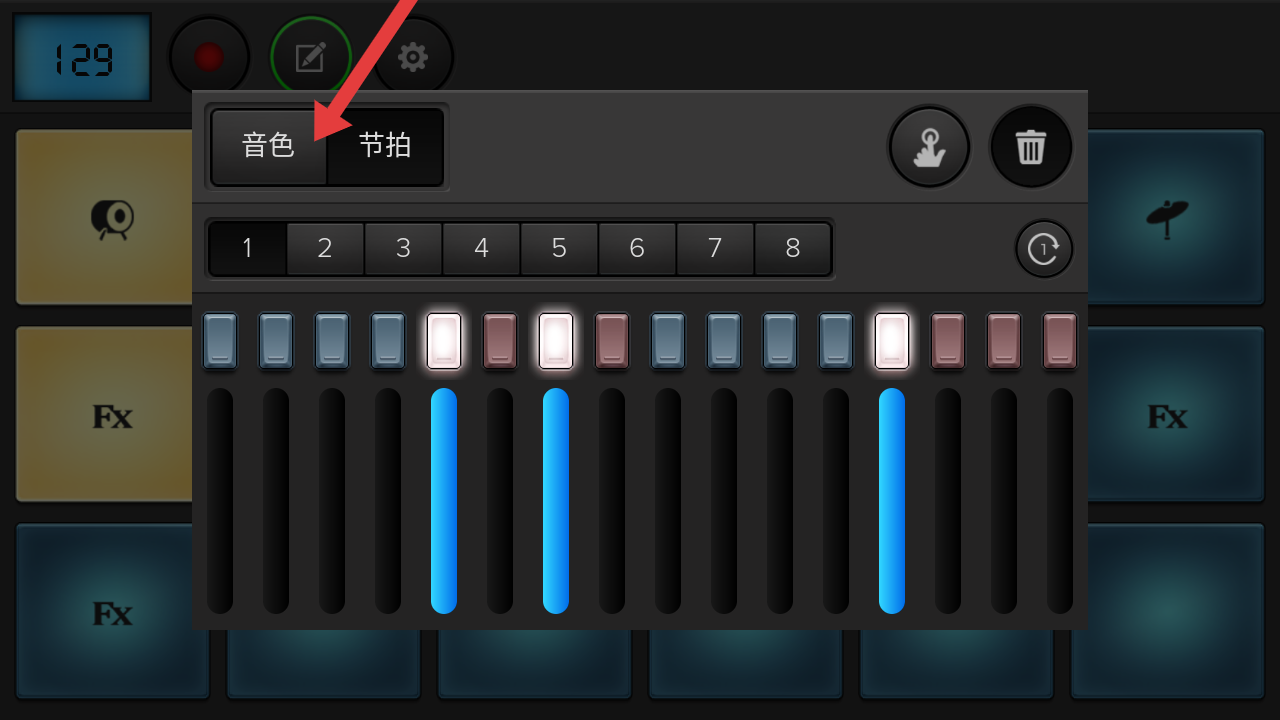Toggle the first step button off or on
The width and height of the screenshot is (1280, 720).
click(220, 340)
